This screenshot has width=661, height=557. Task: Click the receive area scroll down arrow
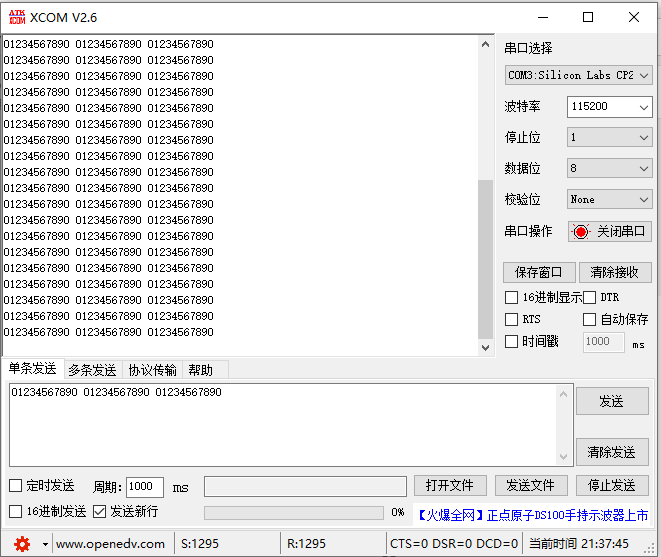(486, 347)
